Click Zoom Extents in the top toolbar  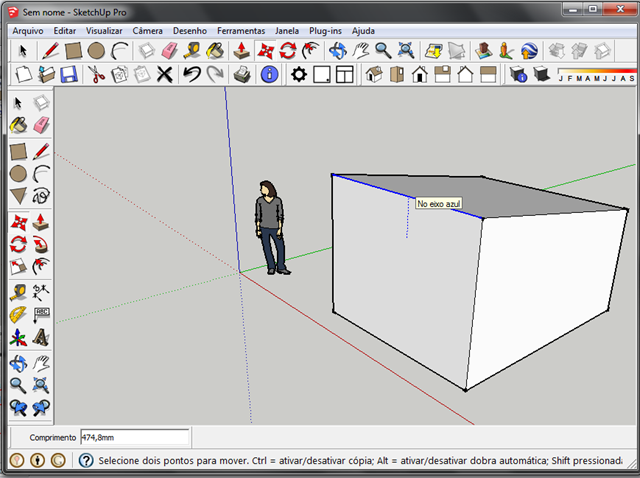point(406,51)
